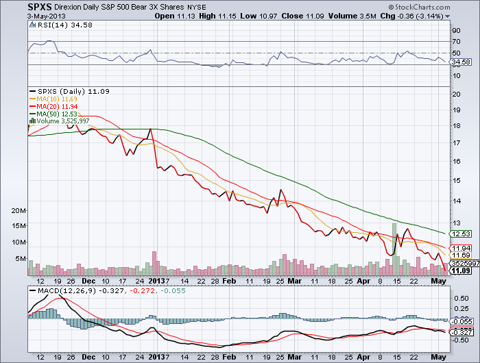Click the red 11.94 price tag on right axis

(461, 248)
